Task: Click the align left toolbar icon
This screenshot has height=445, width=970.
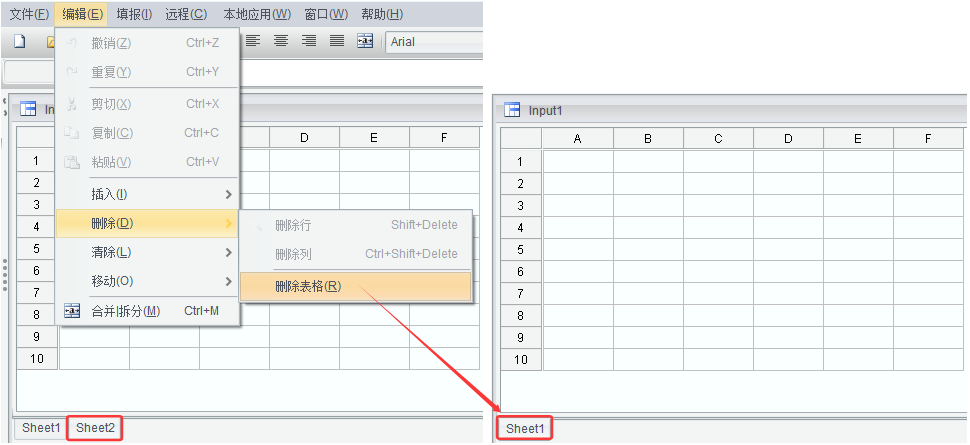Action: [x=253, y=41]
